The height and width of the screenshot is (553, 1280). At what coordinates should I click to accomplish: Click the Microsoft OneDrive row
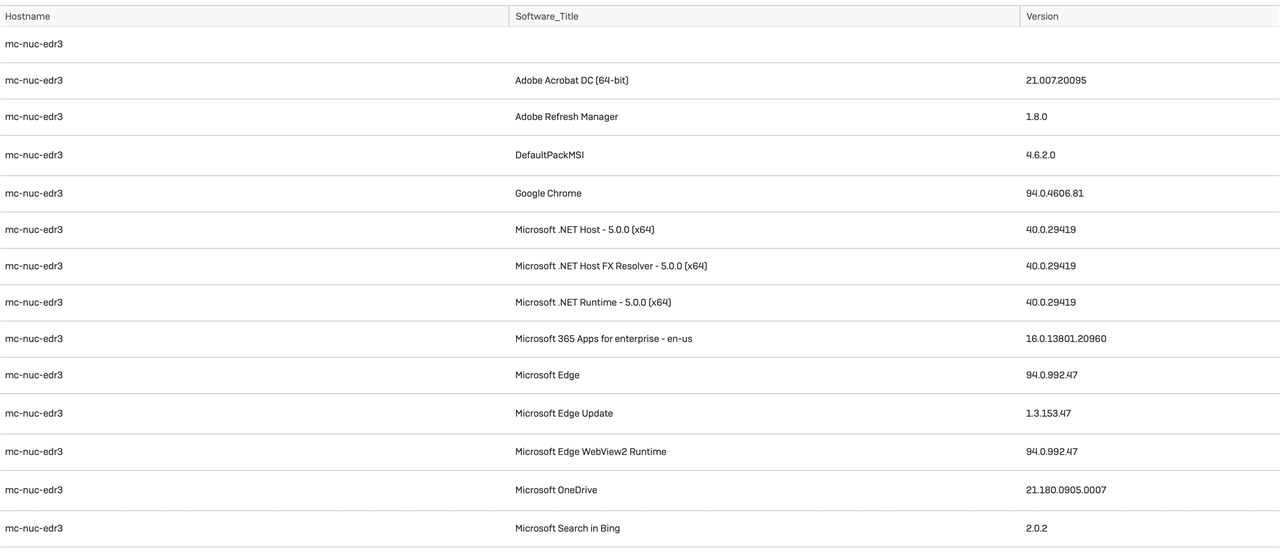640,490
